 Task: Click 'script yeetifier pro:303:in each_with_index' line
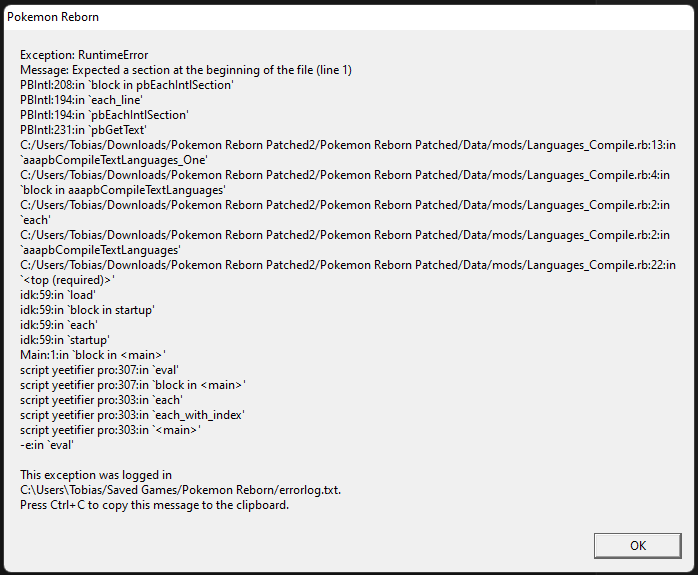point(133,415)
